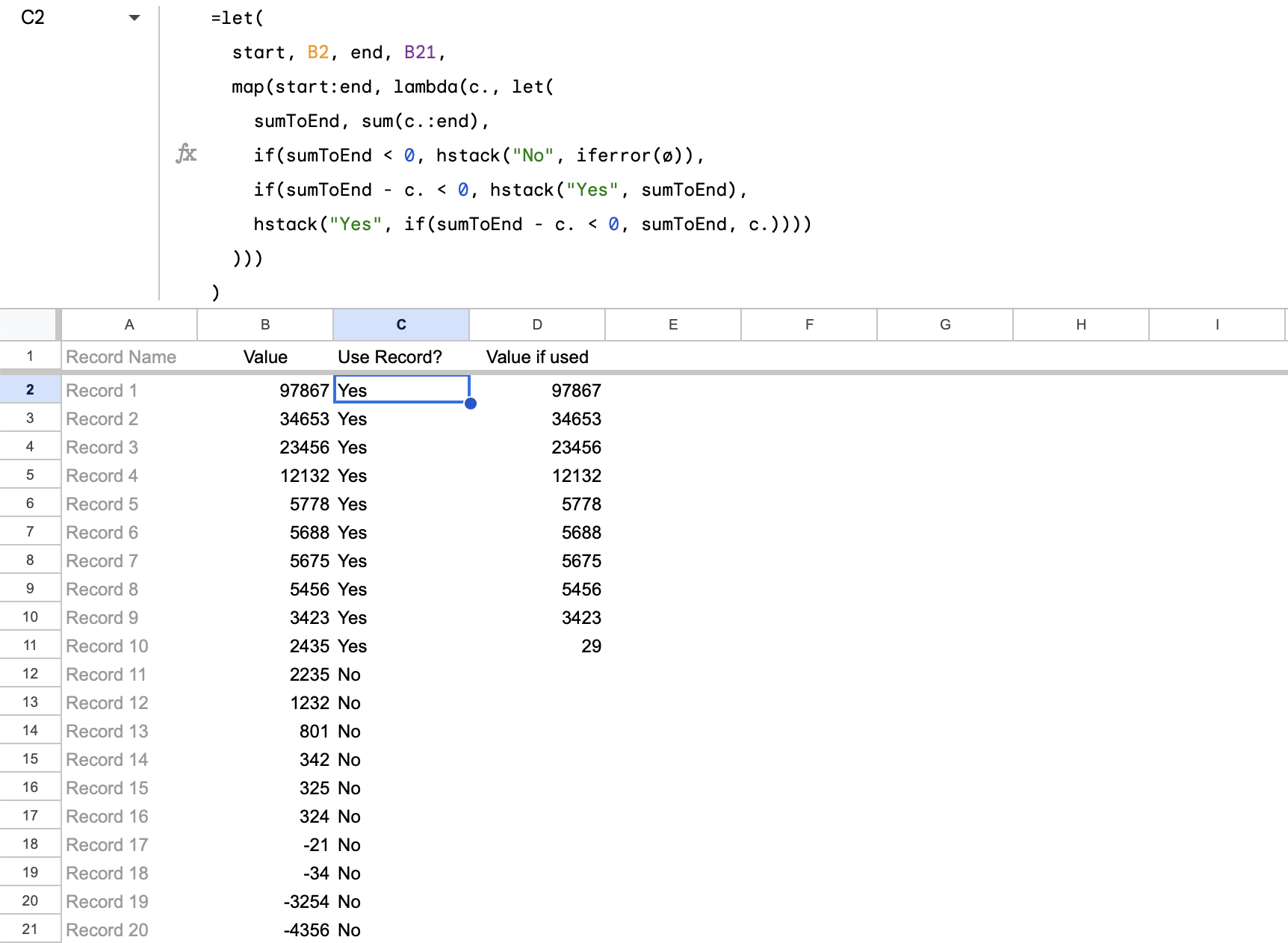
Task: Select row 11 header
Action: pyautogui.click(x=30, y=645)
